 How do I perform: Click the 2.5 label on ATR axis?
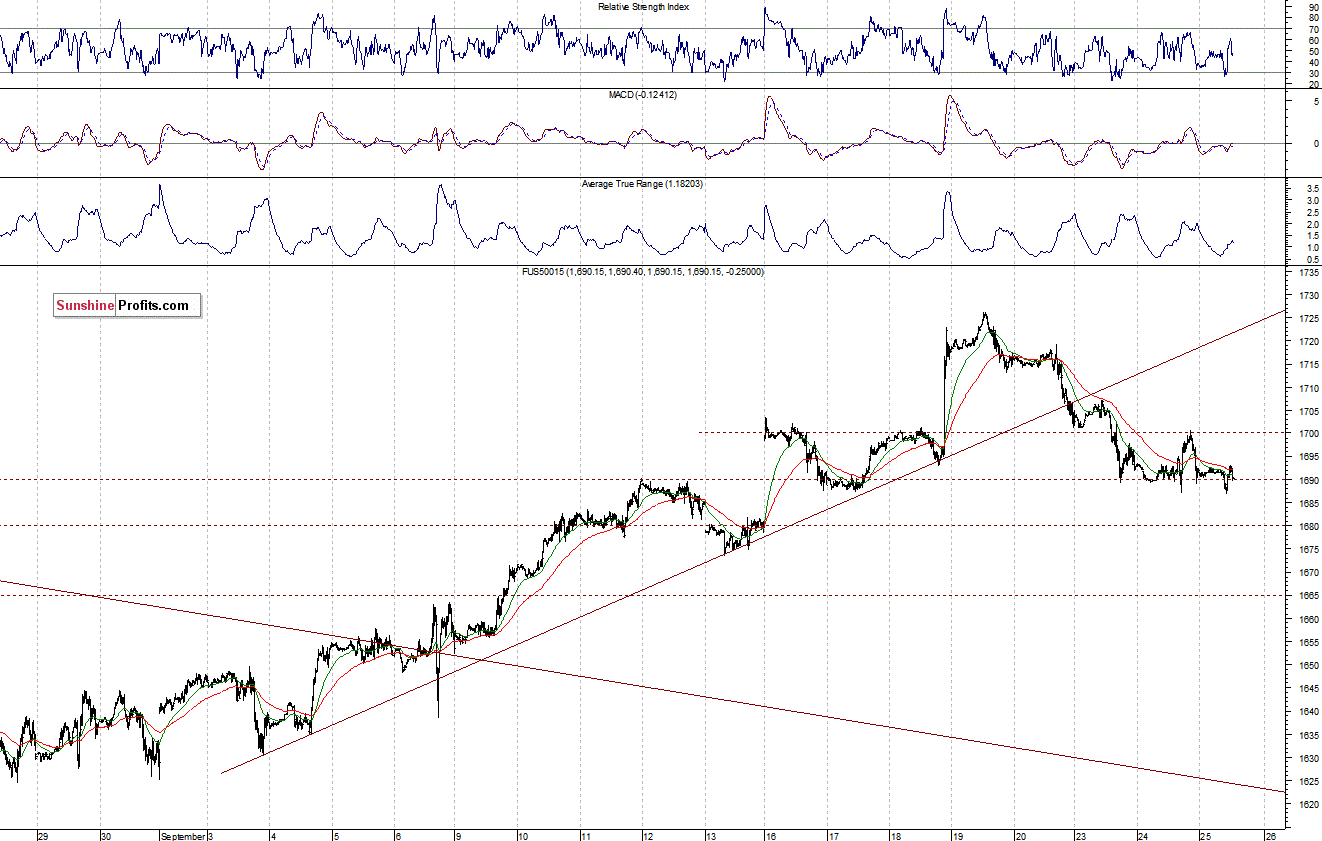click(x=1312, y=212)
